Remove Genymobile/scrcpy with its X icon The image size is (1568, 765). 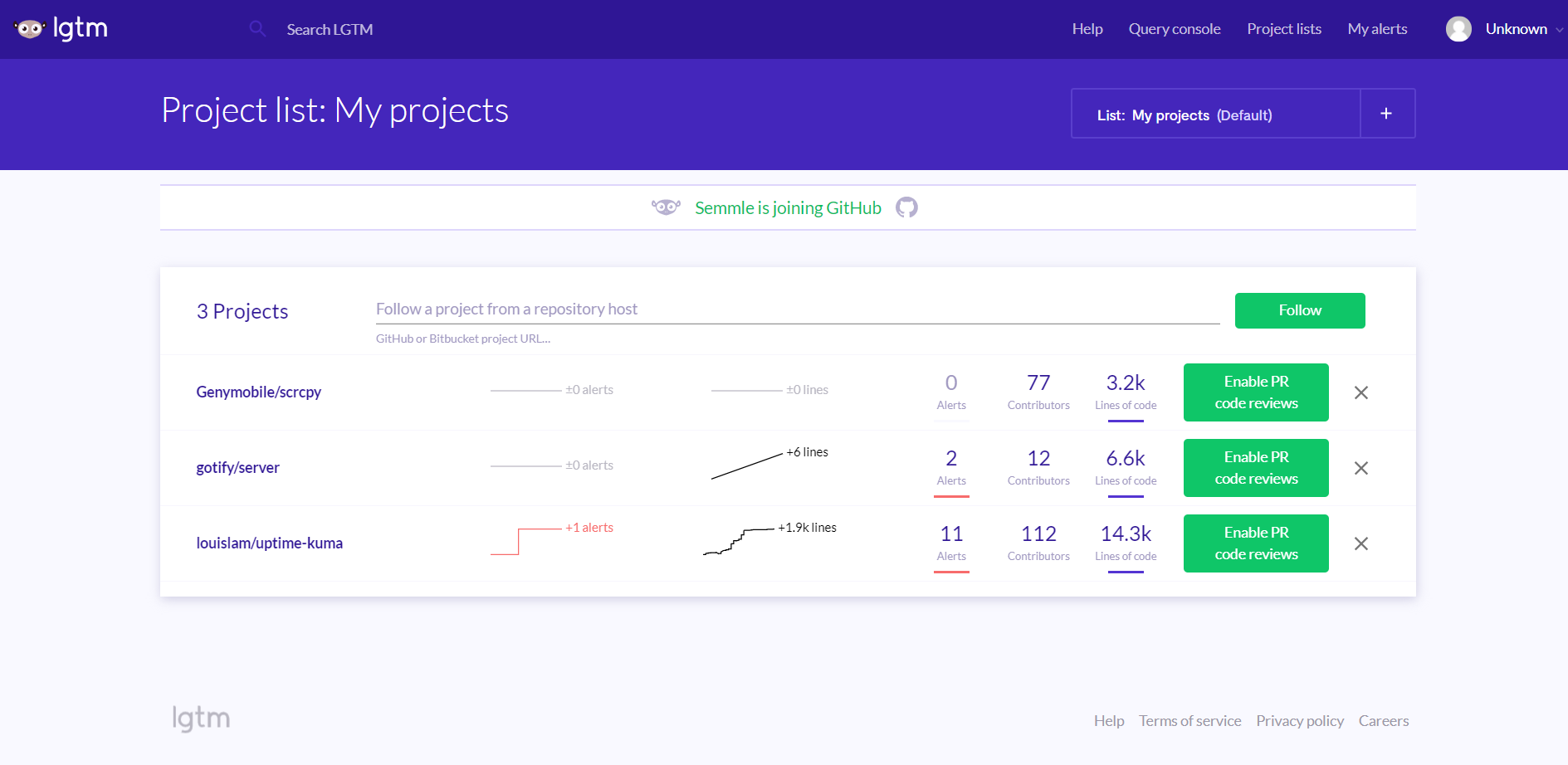[1361, 392]
